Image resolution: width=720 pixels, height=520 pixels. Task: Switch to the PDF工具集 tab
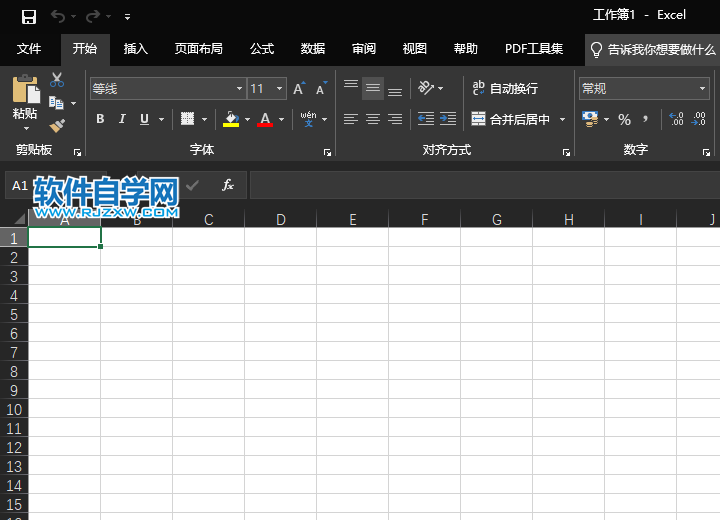[534, 49]
